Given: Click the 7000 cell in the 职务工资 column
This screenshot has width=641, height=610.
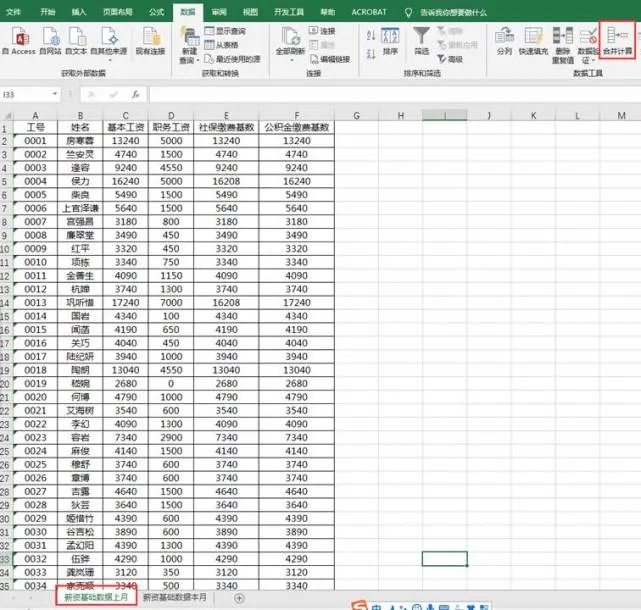Looking at the screenshot, I should point(171,303).
